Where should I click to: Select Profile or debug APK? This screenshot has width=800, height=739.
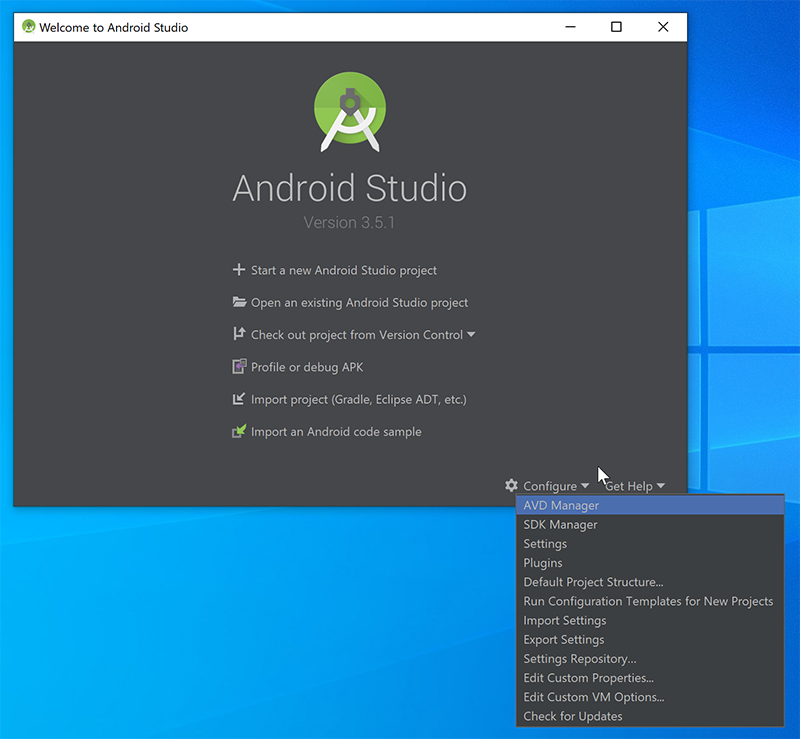307,367
